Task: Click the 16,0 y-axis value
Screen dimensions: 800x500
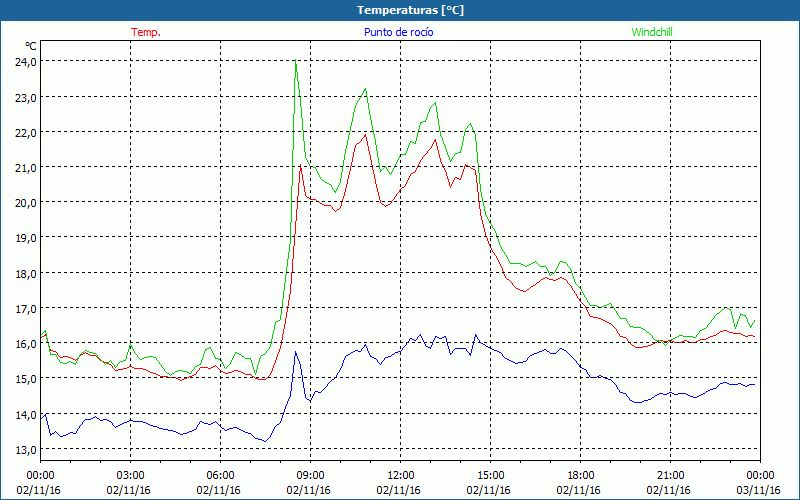Action: (x=25, y=344)
